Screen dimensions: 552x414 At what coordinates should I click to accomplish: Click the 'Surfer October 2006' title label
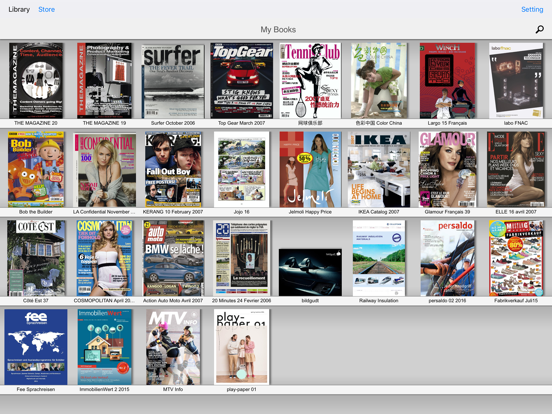coord(173,123)
